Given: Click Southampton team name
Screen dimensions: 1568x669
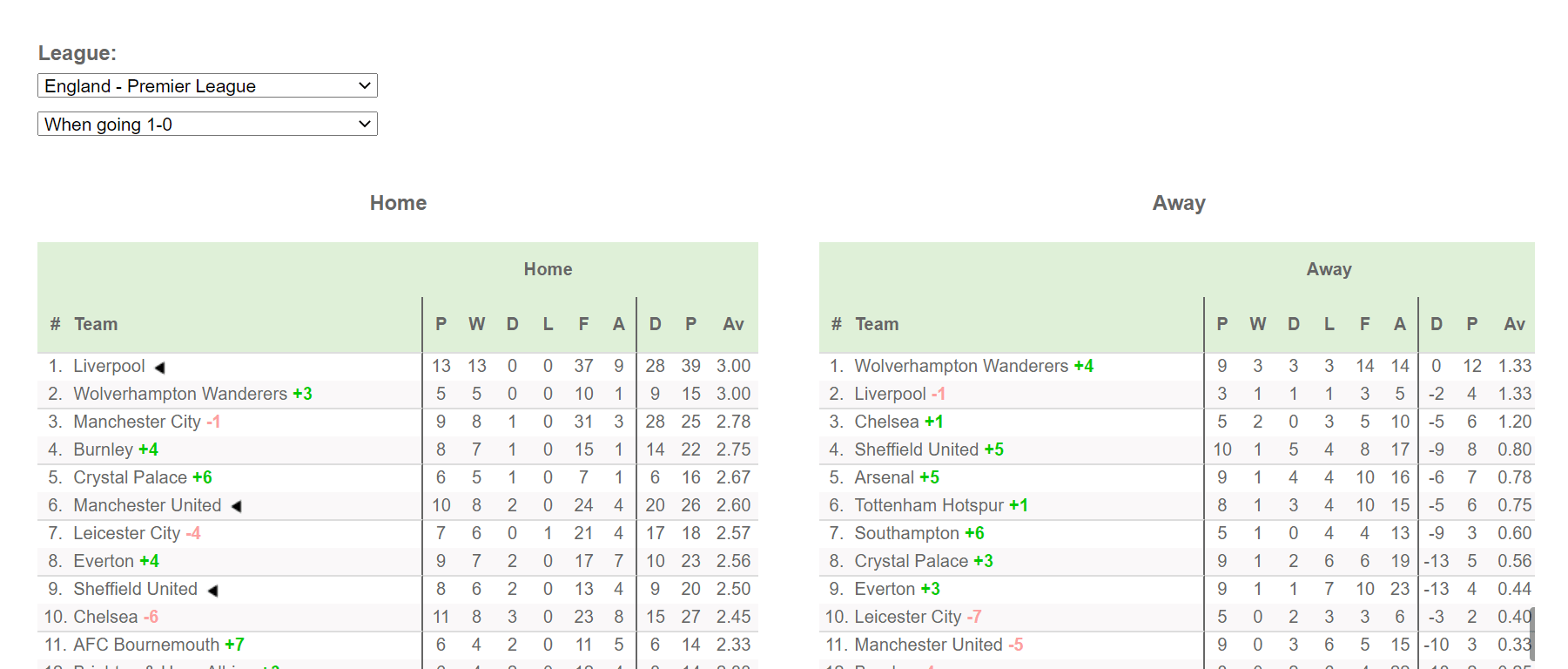Looking at the screenshot, I should [906, 533].
